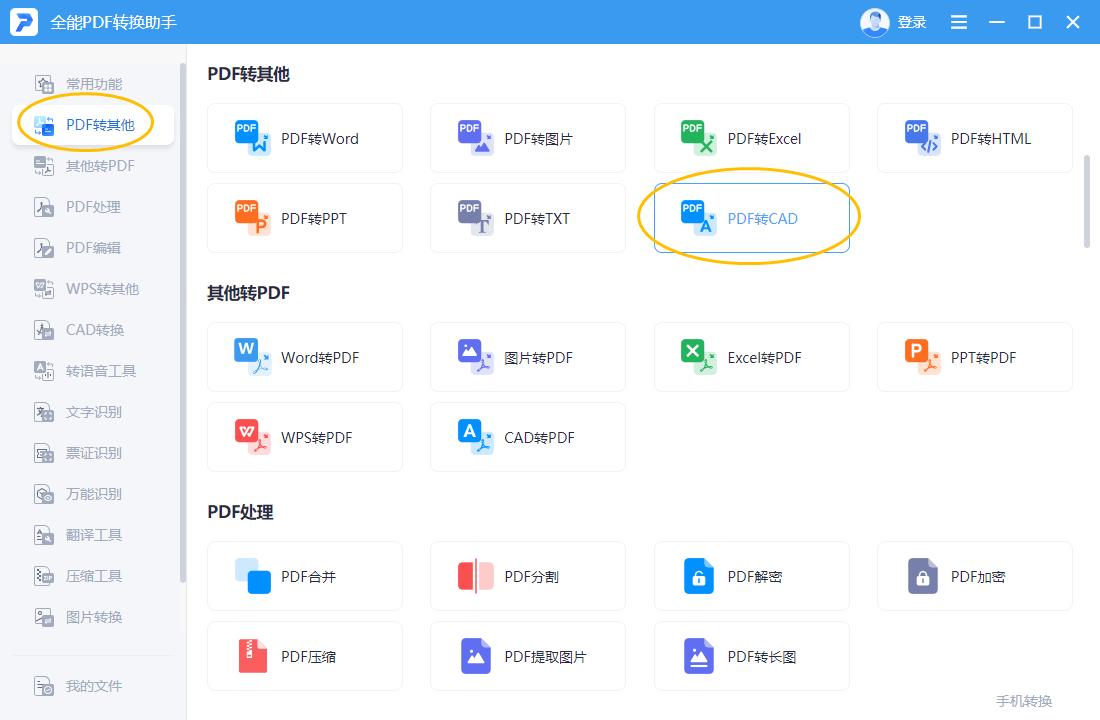This screenshot has width=1100, height=720.
Task: Open the PDF转图片 converter
Action: click(x=528, y=138)
